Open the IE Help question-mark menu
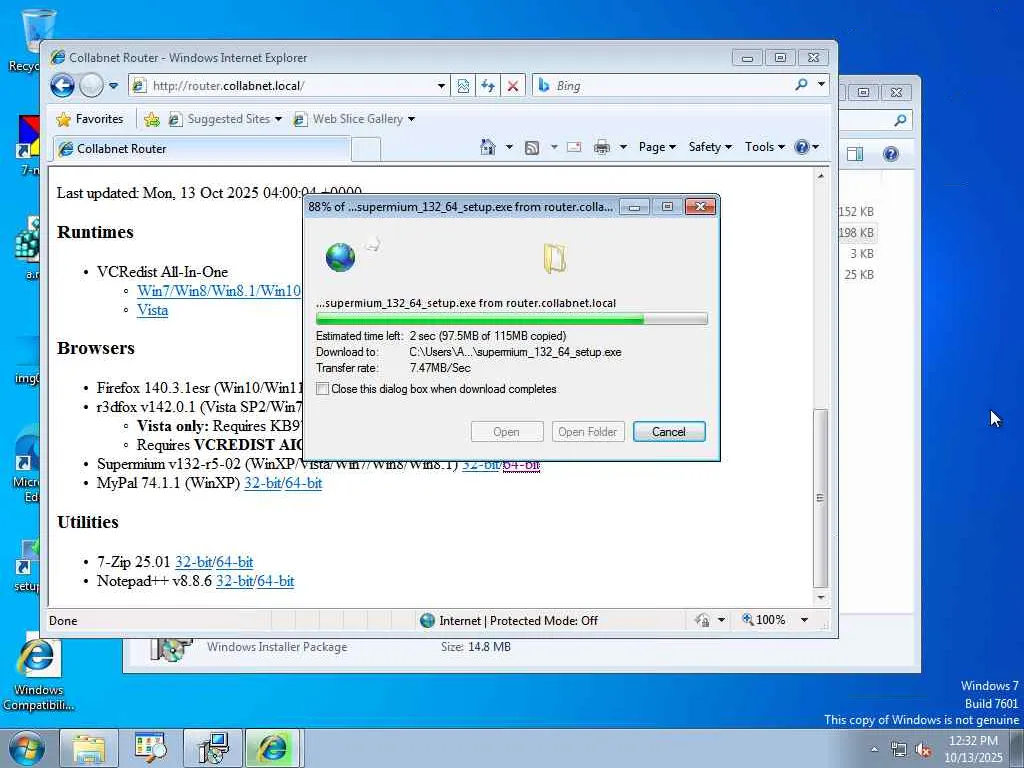 click(x=806, y=147)
